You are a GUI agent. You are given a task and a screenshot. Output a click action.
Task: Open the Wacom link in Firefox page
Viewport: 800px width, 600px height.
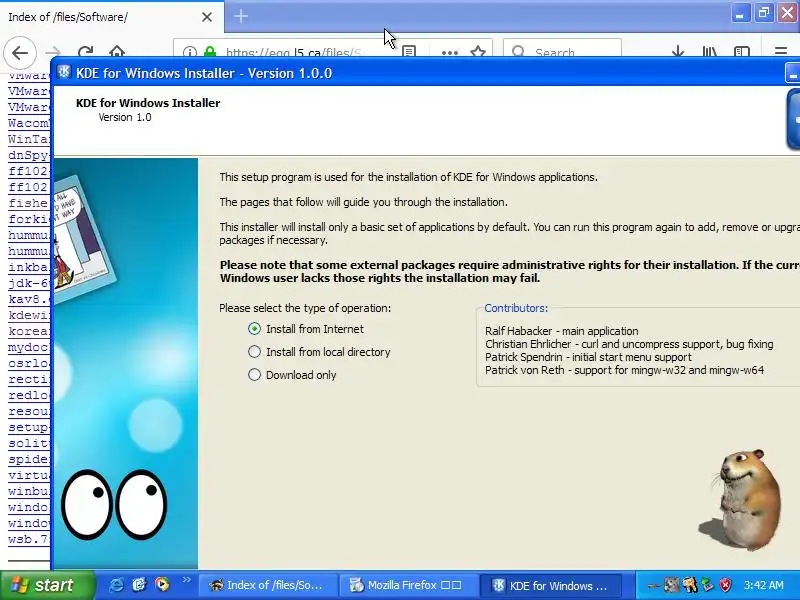coord(29,123)
